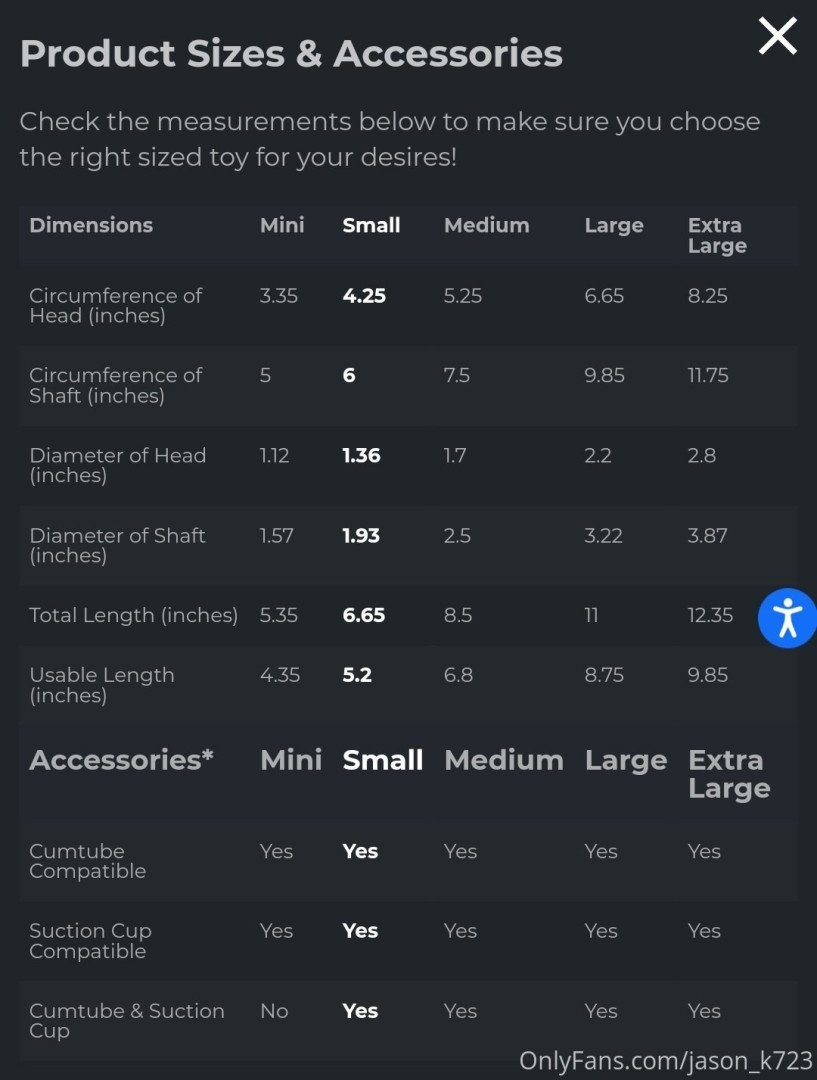Choose the Extra Large header in Dimensions

click(716, 236)
